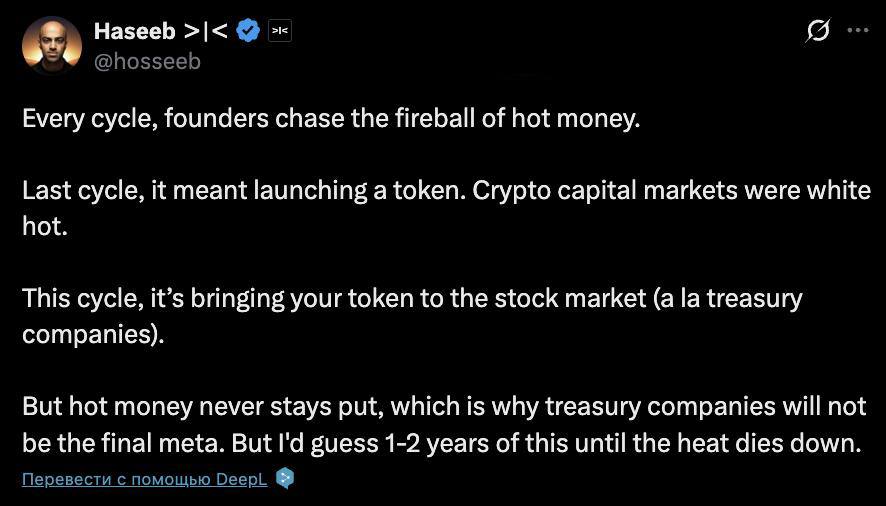Screen dimensions: 886x506
Task: Click the phrase "1-2 years" in the tweet
Action: (456, 443)
